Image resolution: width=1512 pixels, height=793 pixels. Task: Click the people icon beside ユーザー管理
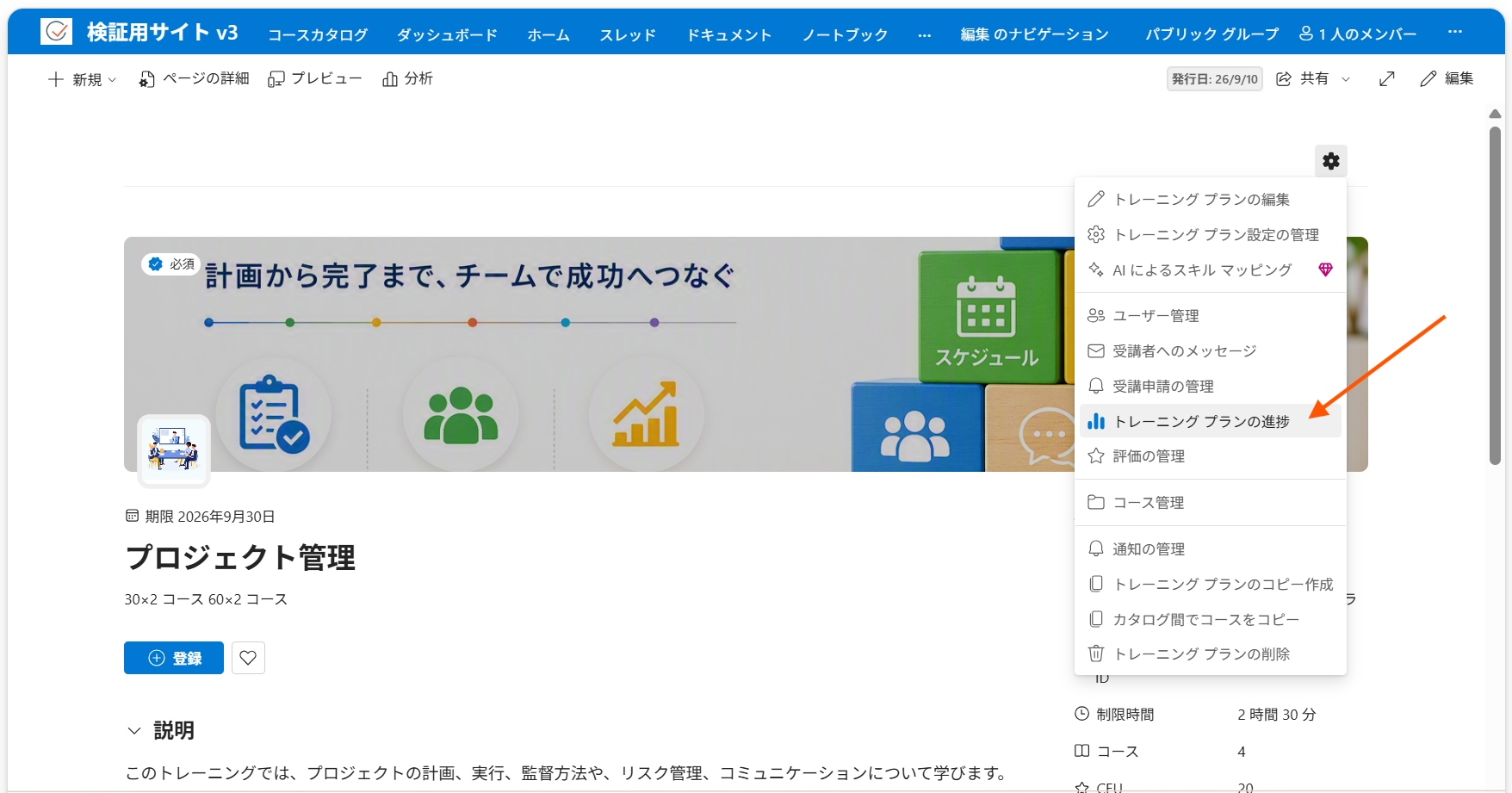point(1096,315)
